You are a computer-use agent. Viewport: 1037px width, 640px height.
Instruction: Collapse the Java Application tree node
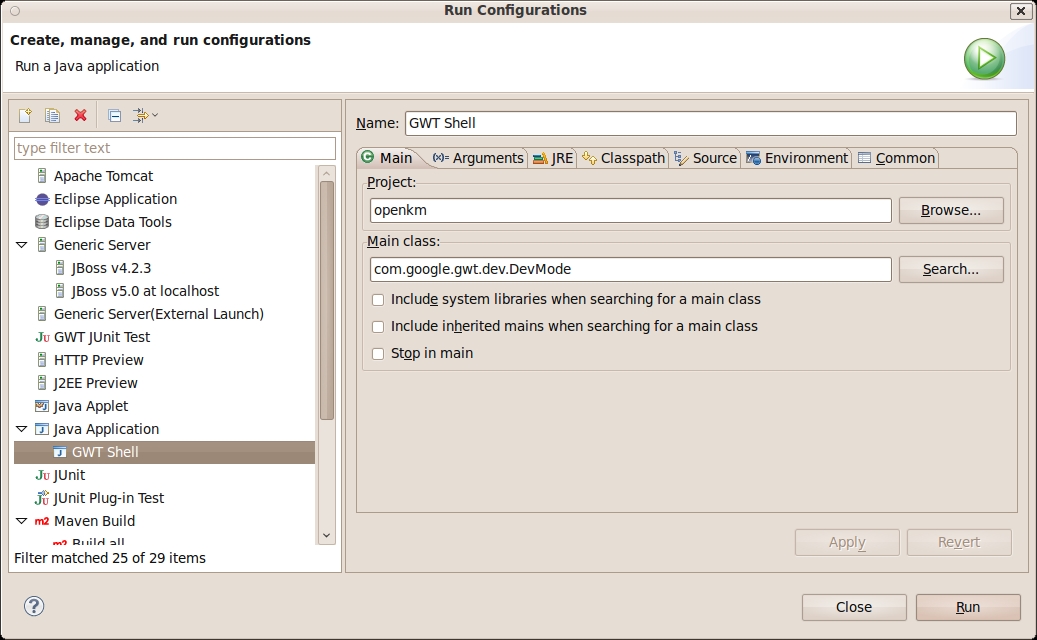click(x=22, y=429)
